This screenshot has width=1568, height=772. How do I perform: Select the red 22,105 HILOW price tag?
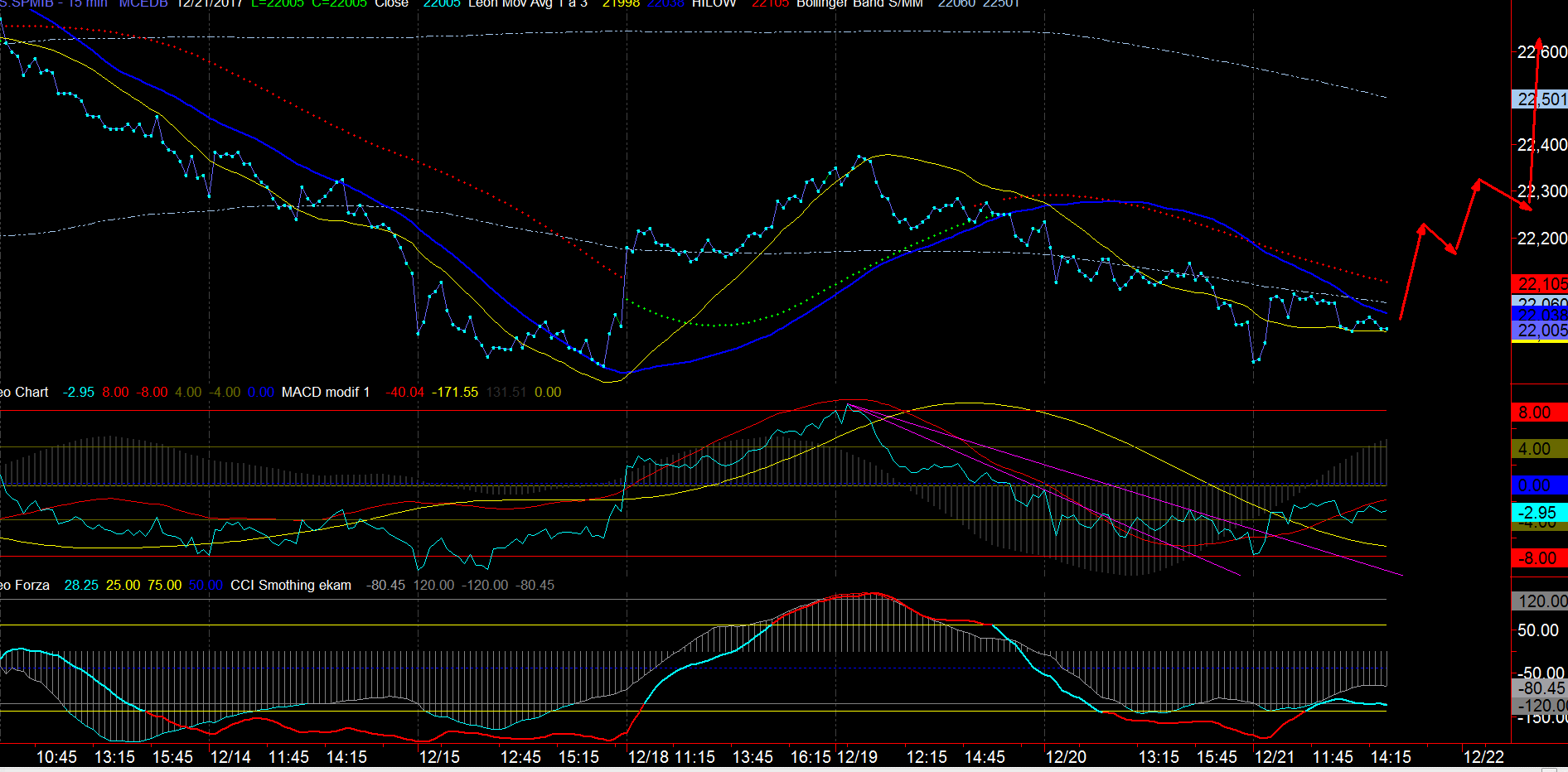[x=1540, y=284]
